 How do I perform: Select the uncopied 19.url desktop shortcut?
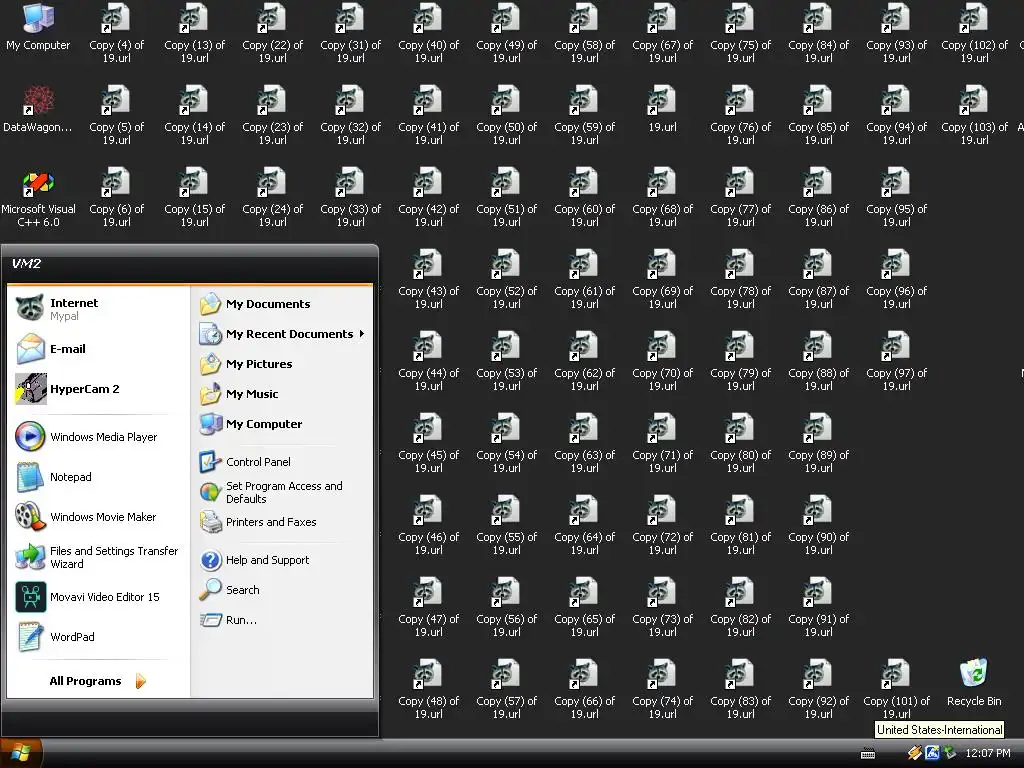(662, 110)
